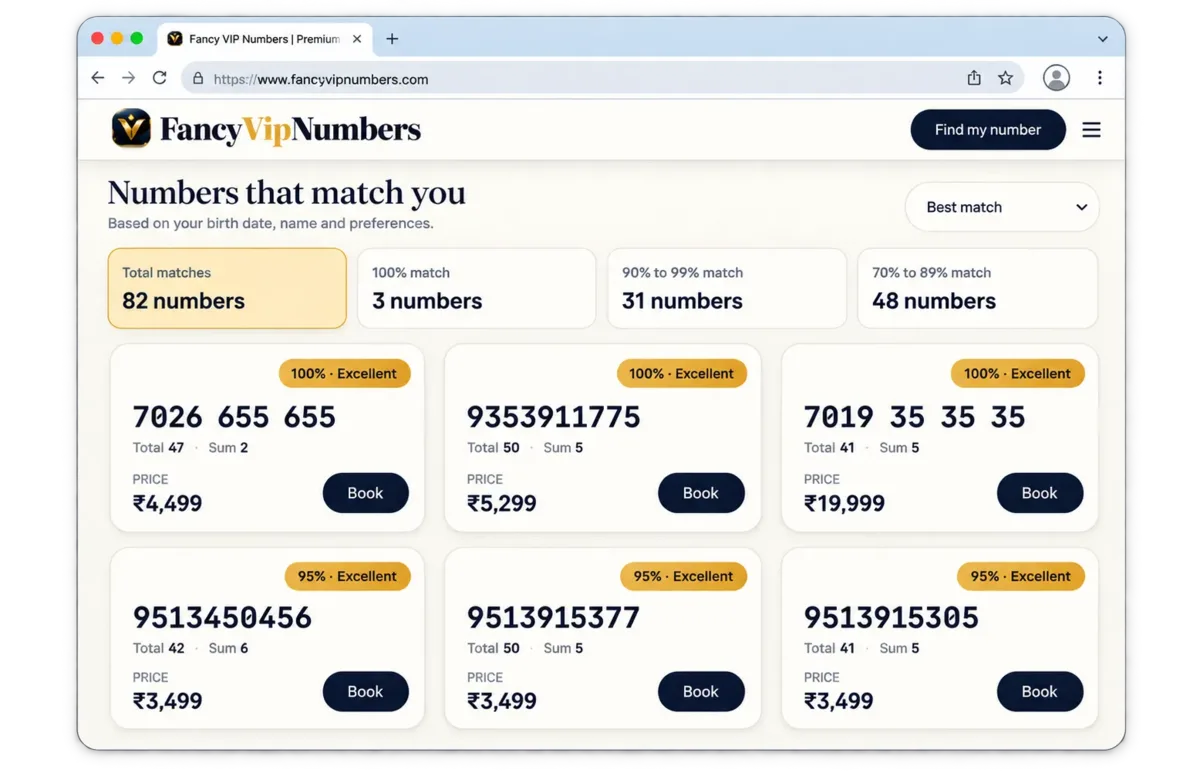The width and height of the screenshot is (1200, 780).
Task: Book number 9353911775
Action: tap(701, 493)
